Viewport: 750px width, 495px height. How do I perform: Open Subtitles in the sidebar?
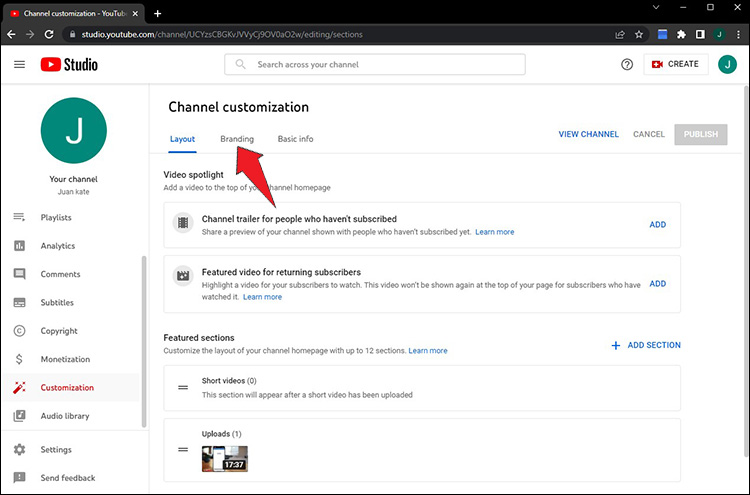click(x=58, y=303)
